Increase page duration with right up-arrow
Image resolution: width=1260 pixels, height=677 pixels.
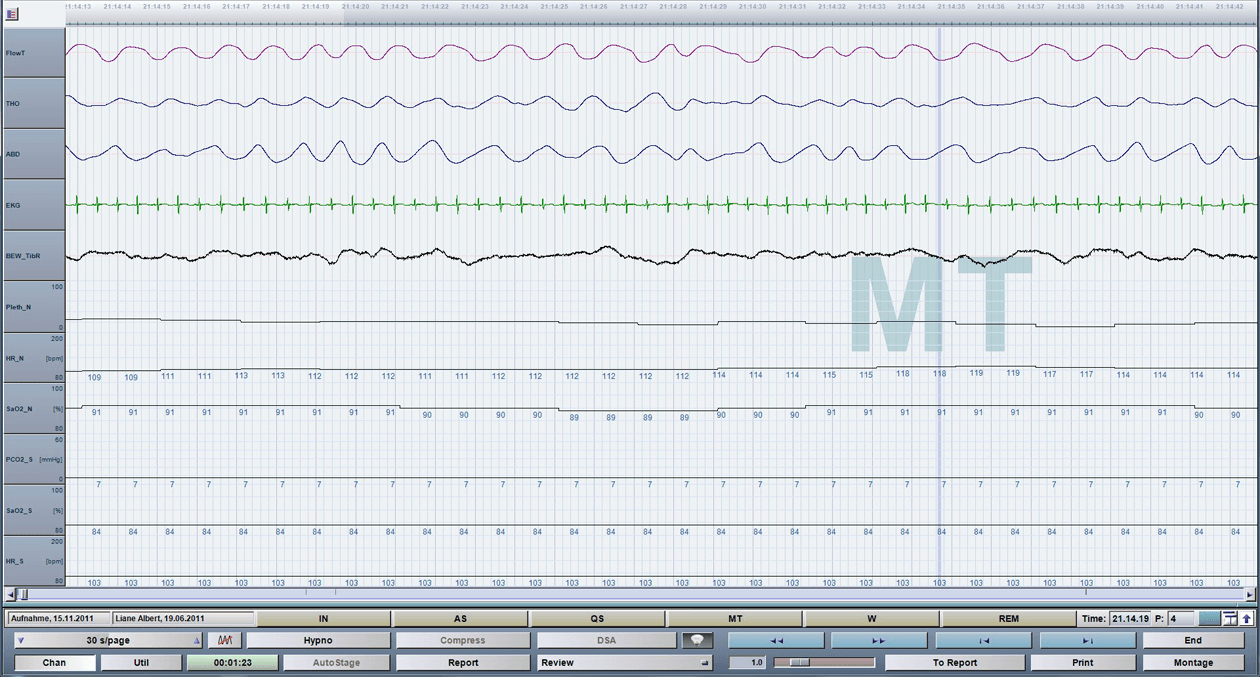coord(197,640)
